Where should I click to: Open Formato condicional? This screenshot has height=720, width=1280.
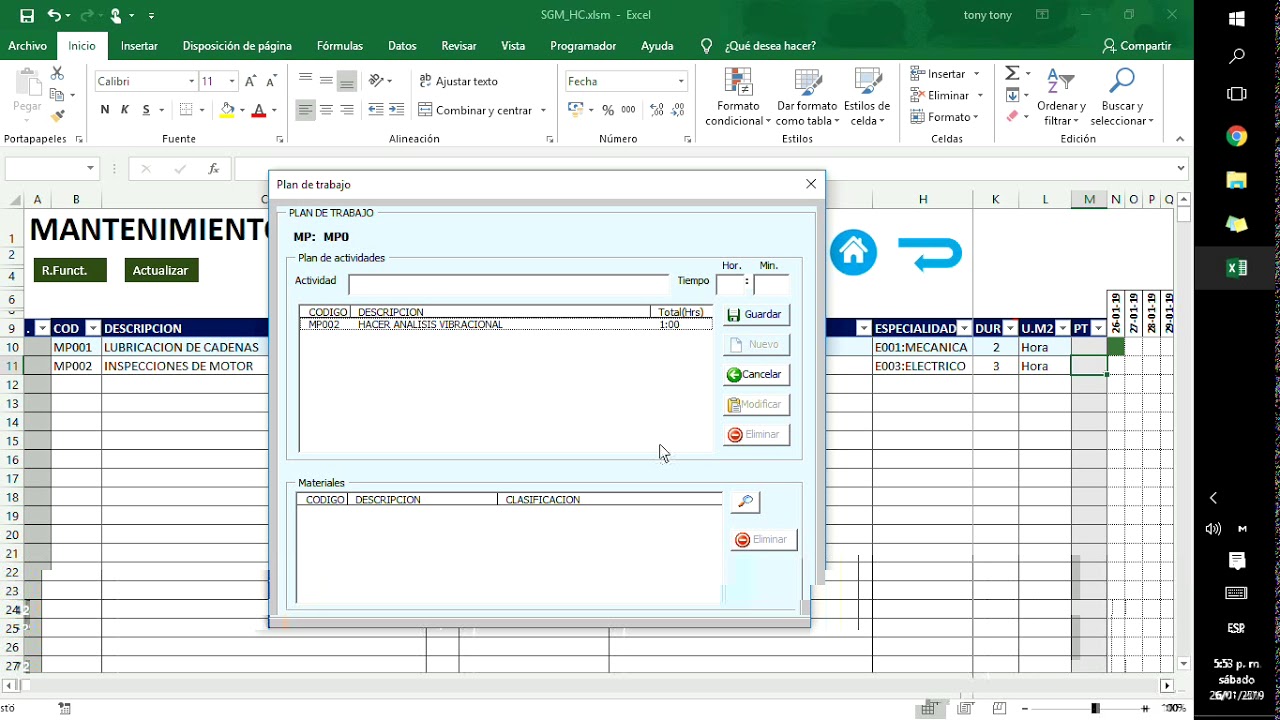coord(738,97)
